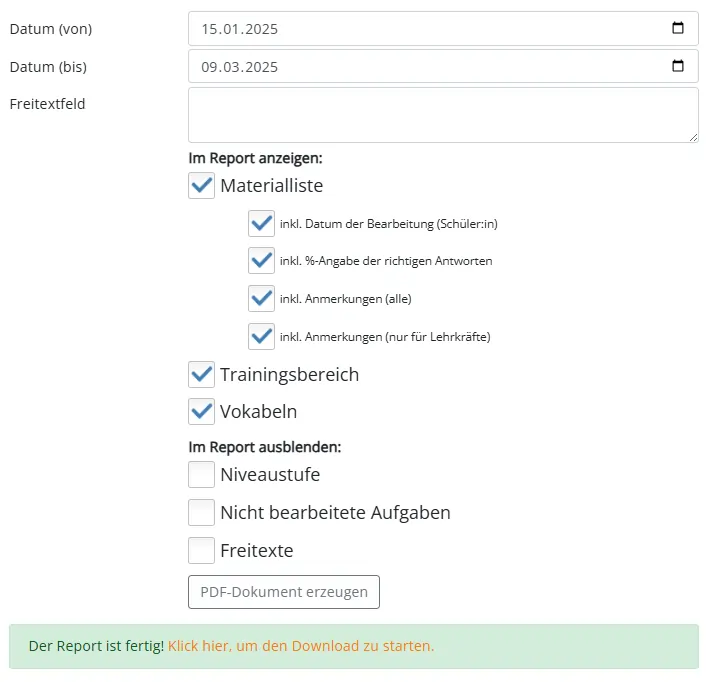Disable Vokabeln in the report

(x=202, y=411)
